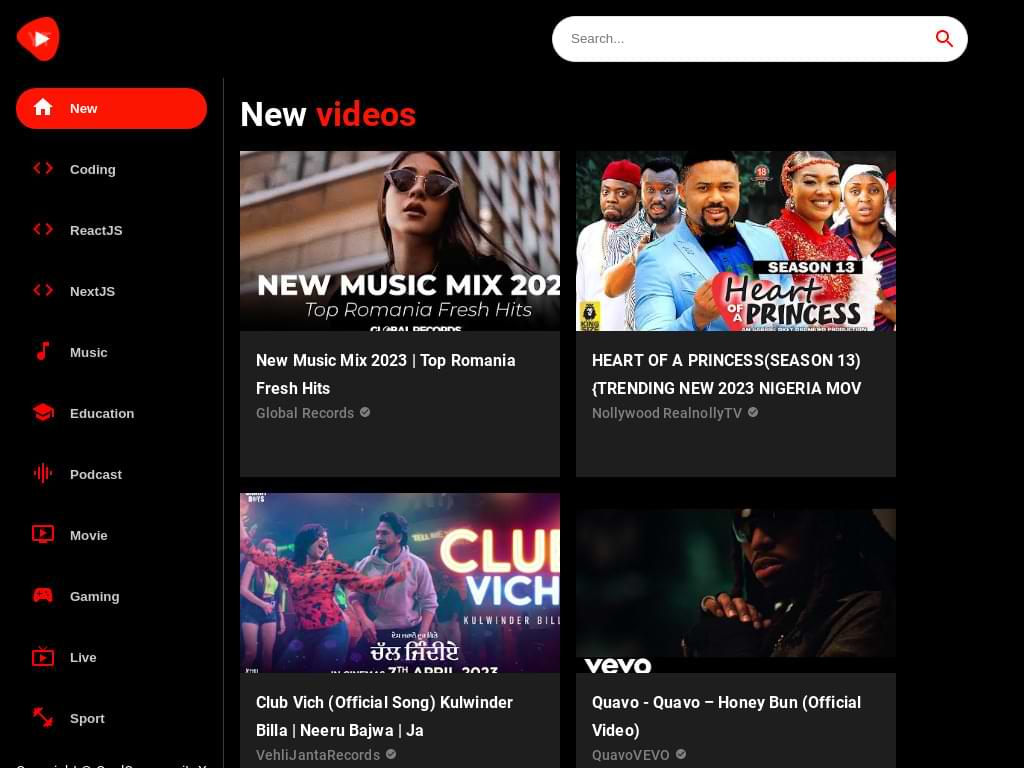The width and height of the screenshot is (1024, 768).
Task: Open the Sport category
Action: [x=112, y=718]
